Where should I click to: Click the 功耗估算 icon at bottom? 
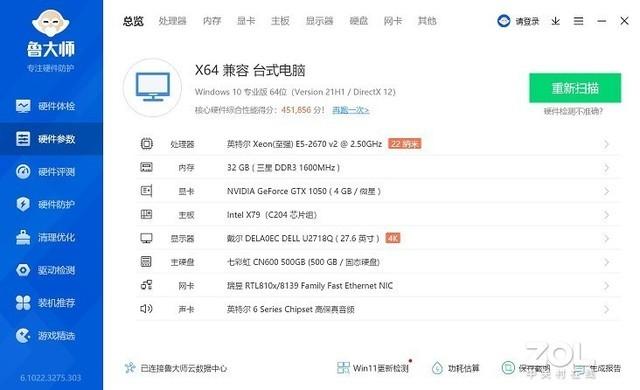pyautogui.click(x=437, y=368)
